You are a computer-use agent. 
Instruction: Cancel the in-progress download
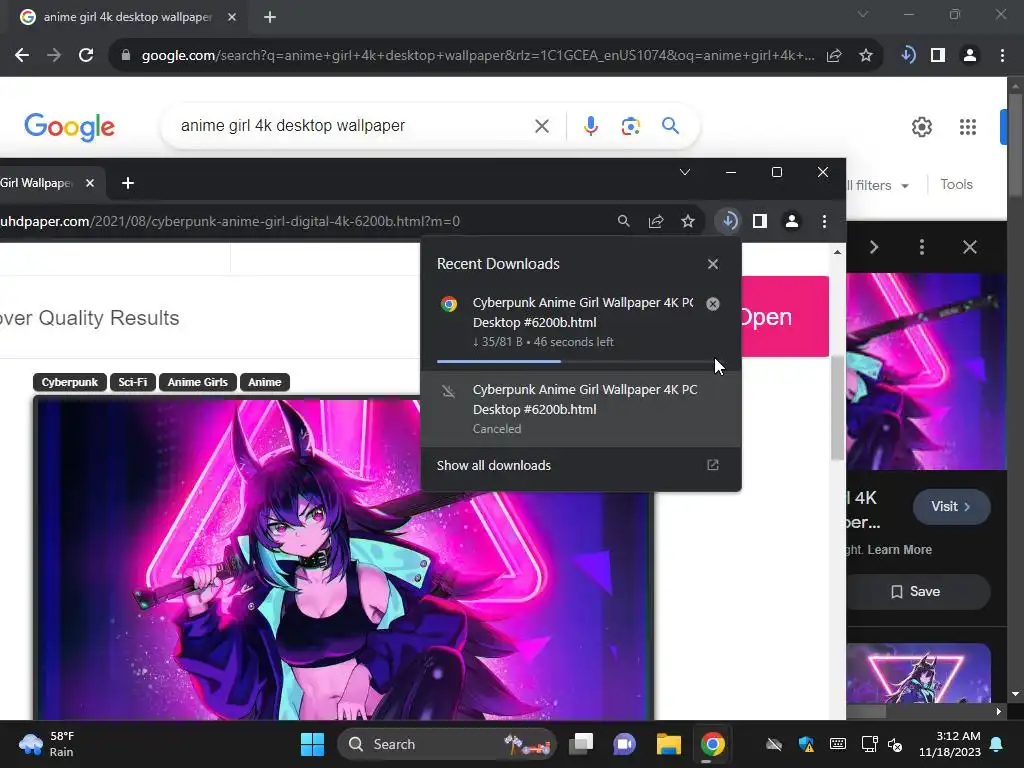[712, 304]
